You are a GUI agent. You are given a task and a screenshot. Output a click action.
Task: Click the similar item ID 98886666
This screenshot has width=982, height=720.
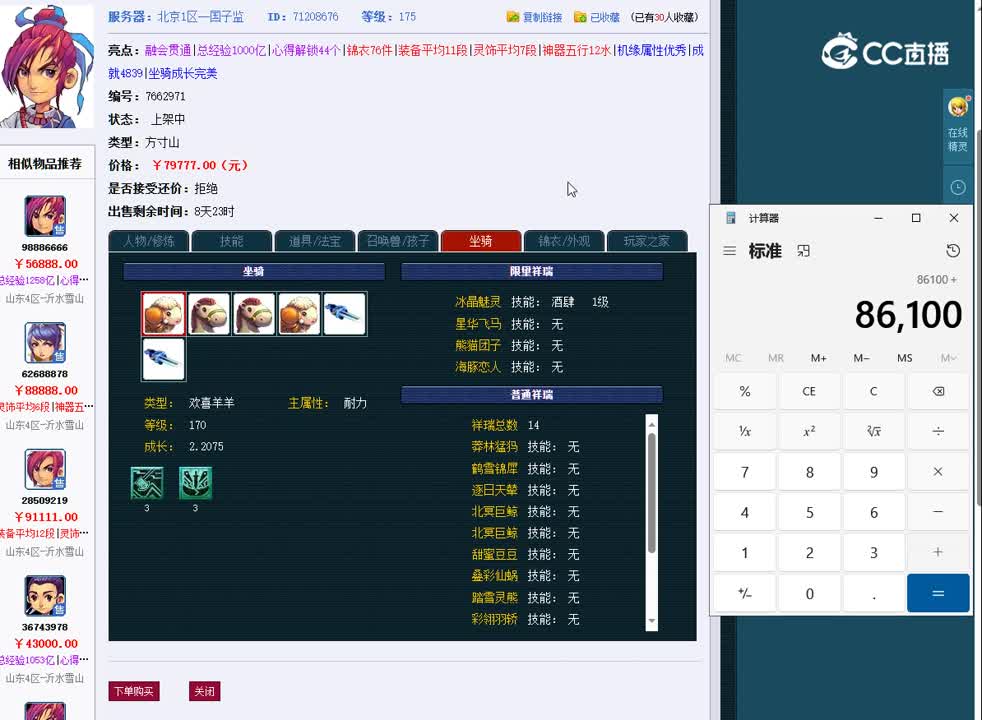(x=45, y=247)
